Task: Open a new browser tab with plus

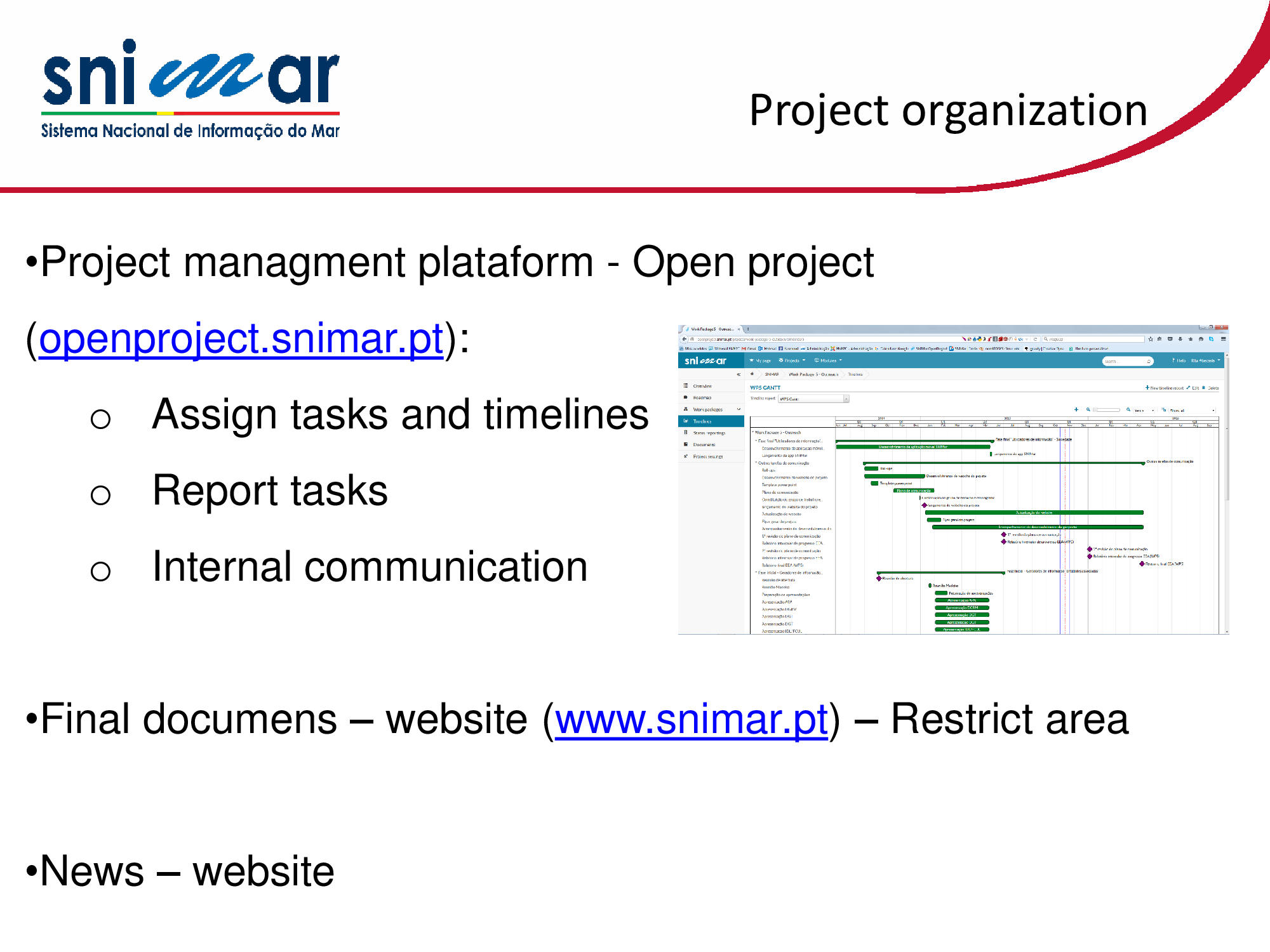Action: click(x=748, y=329)
